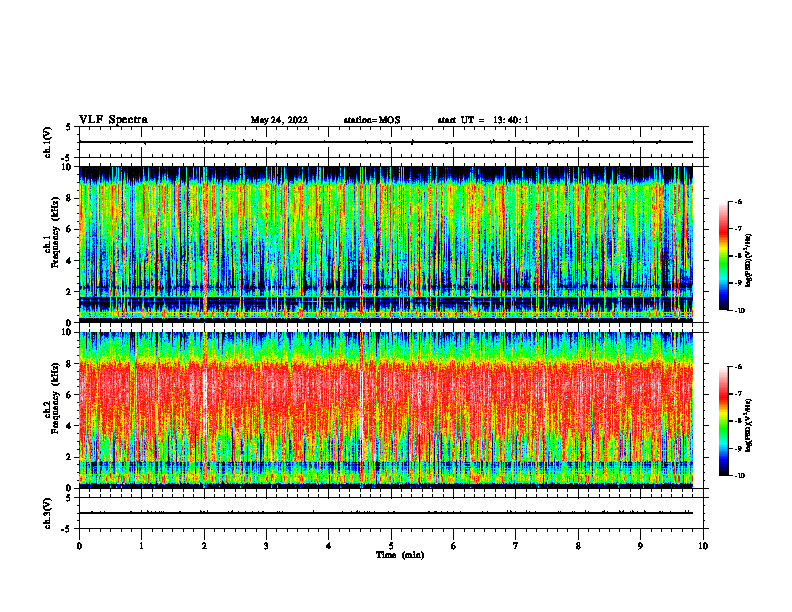Click the ch.2 colorbar "-10" scale label
Viewport: 792px width, 612px height.
point(739,476)
